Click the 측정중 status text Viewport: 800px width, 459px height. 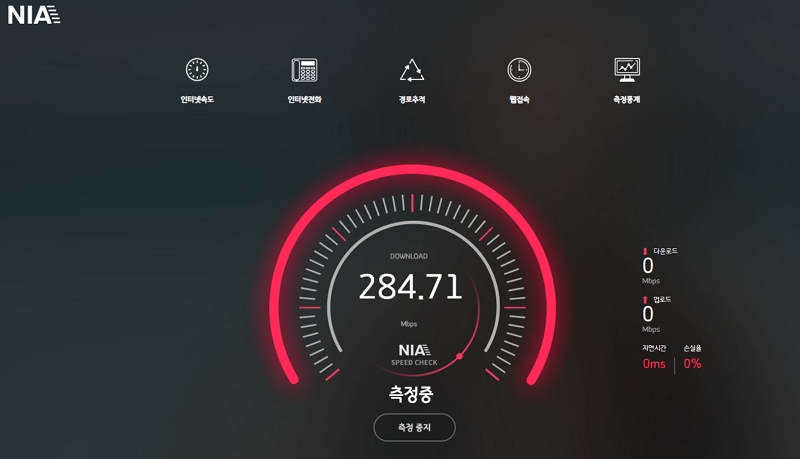point(411,394)
